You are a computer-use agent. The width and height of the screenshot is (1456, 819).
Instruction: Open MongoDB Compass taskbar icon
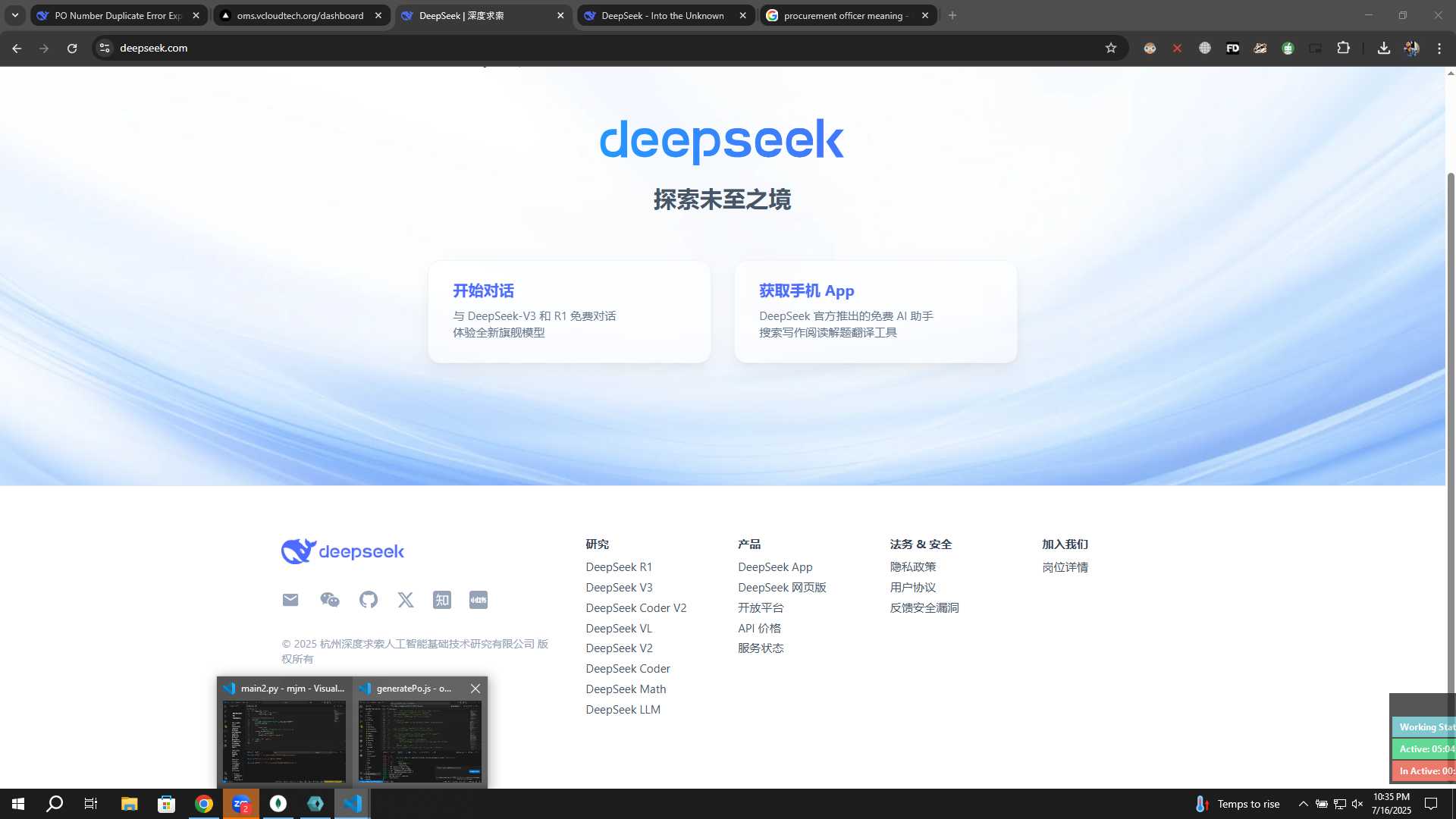278,804
